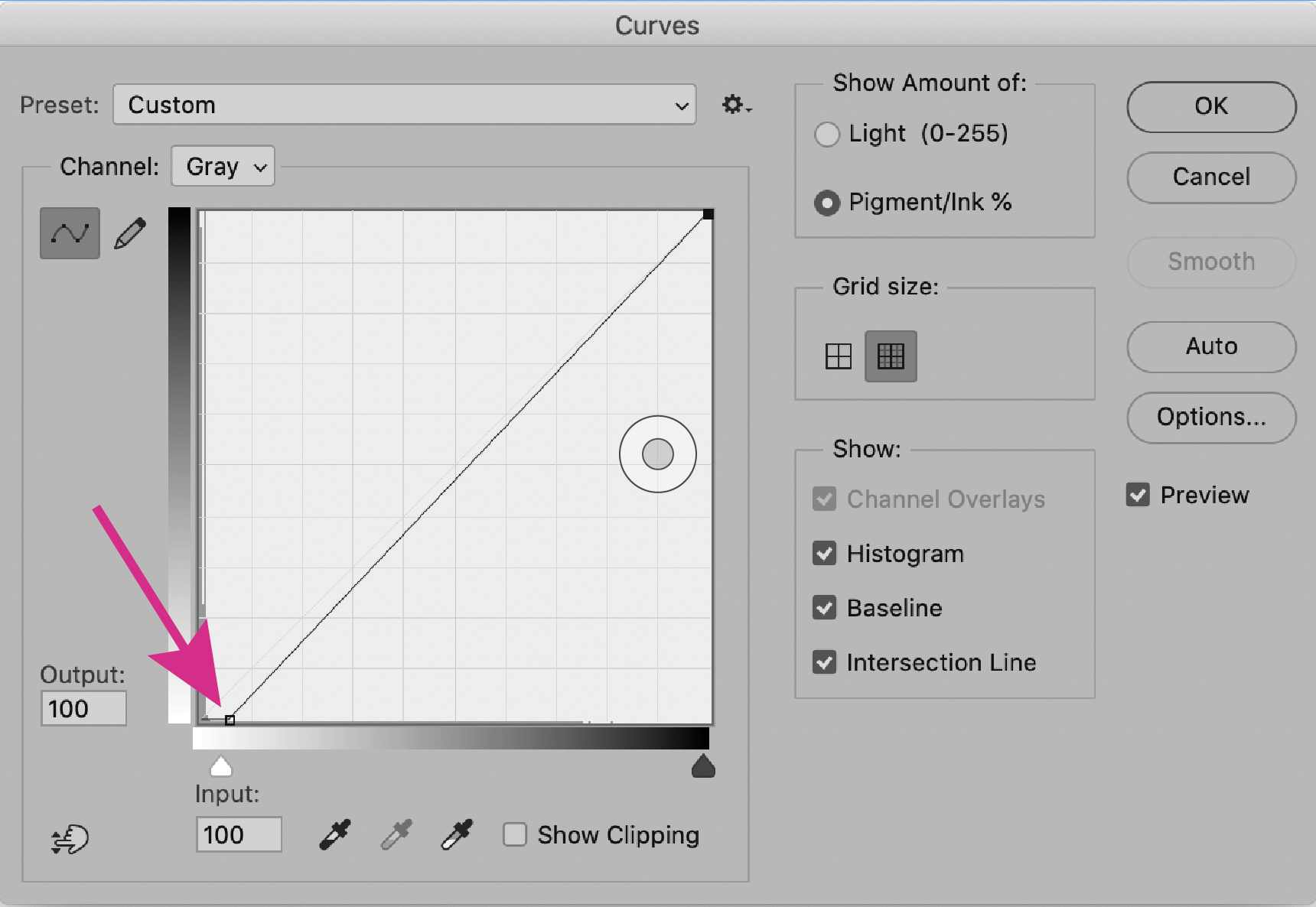Open the Channel dropdown showing Gray
The width and height of the screenshot is (1316, 907).
pos(222,166)
